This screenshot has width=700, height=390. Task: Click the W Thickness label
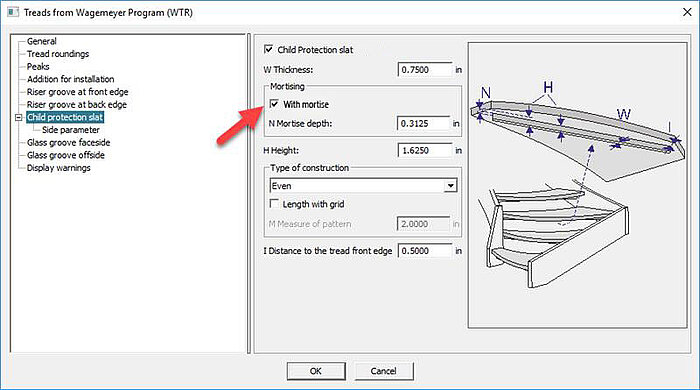[x=288, y=70]
